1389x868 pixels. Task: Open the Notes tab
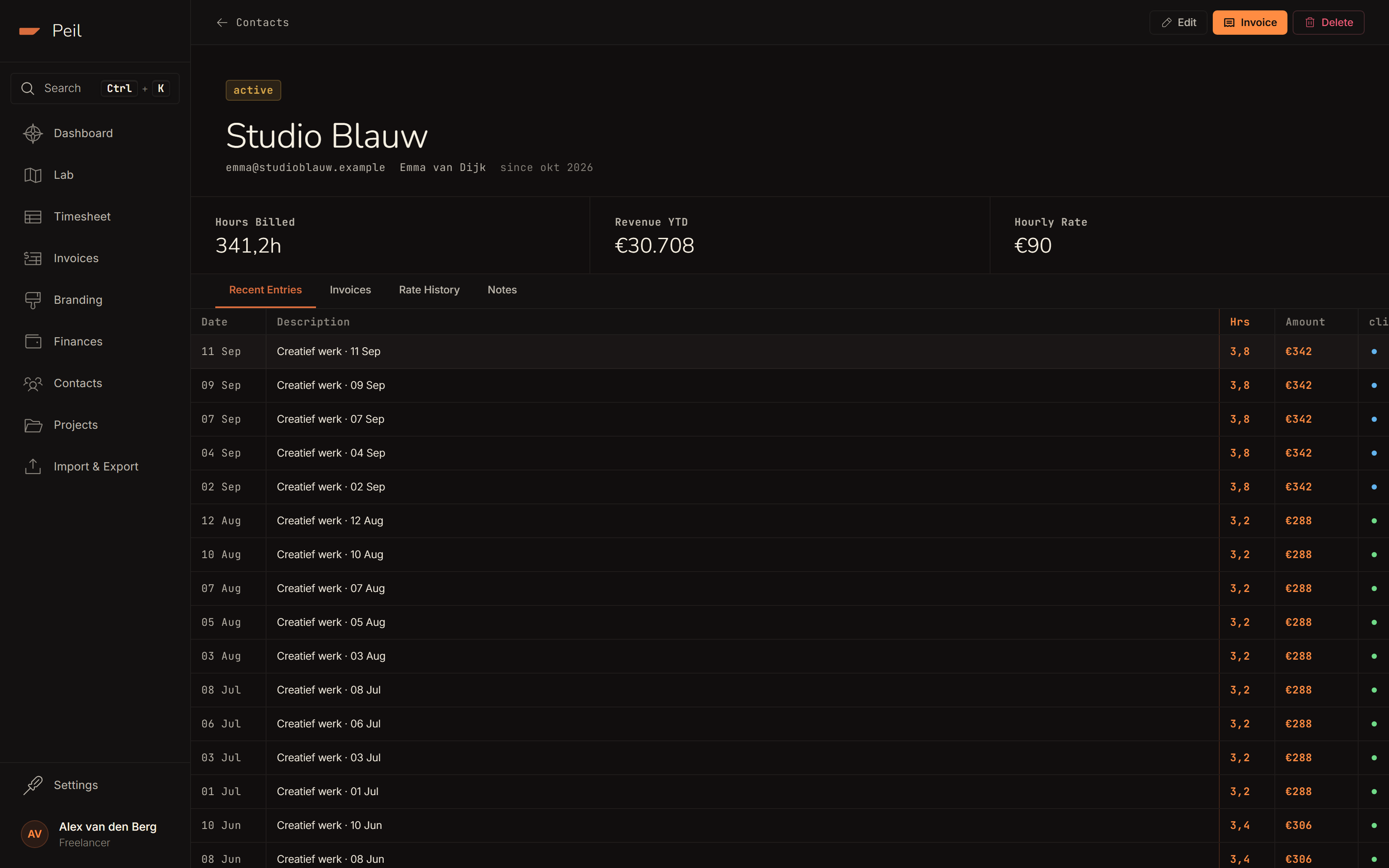[x=502, y=290]
